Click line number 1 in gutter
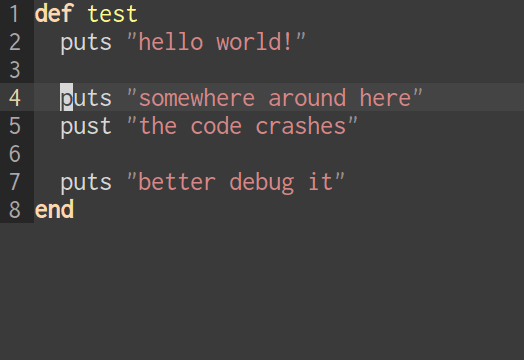Image resolution: width=524 pixels, height=360 pixels. 14,14
